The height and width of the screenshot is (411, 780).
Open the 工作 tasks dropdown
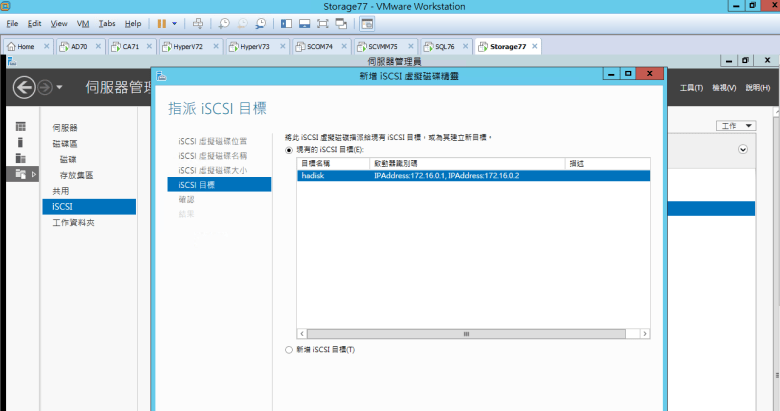pyautogui.click(x=737, y=126)
